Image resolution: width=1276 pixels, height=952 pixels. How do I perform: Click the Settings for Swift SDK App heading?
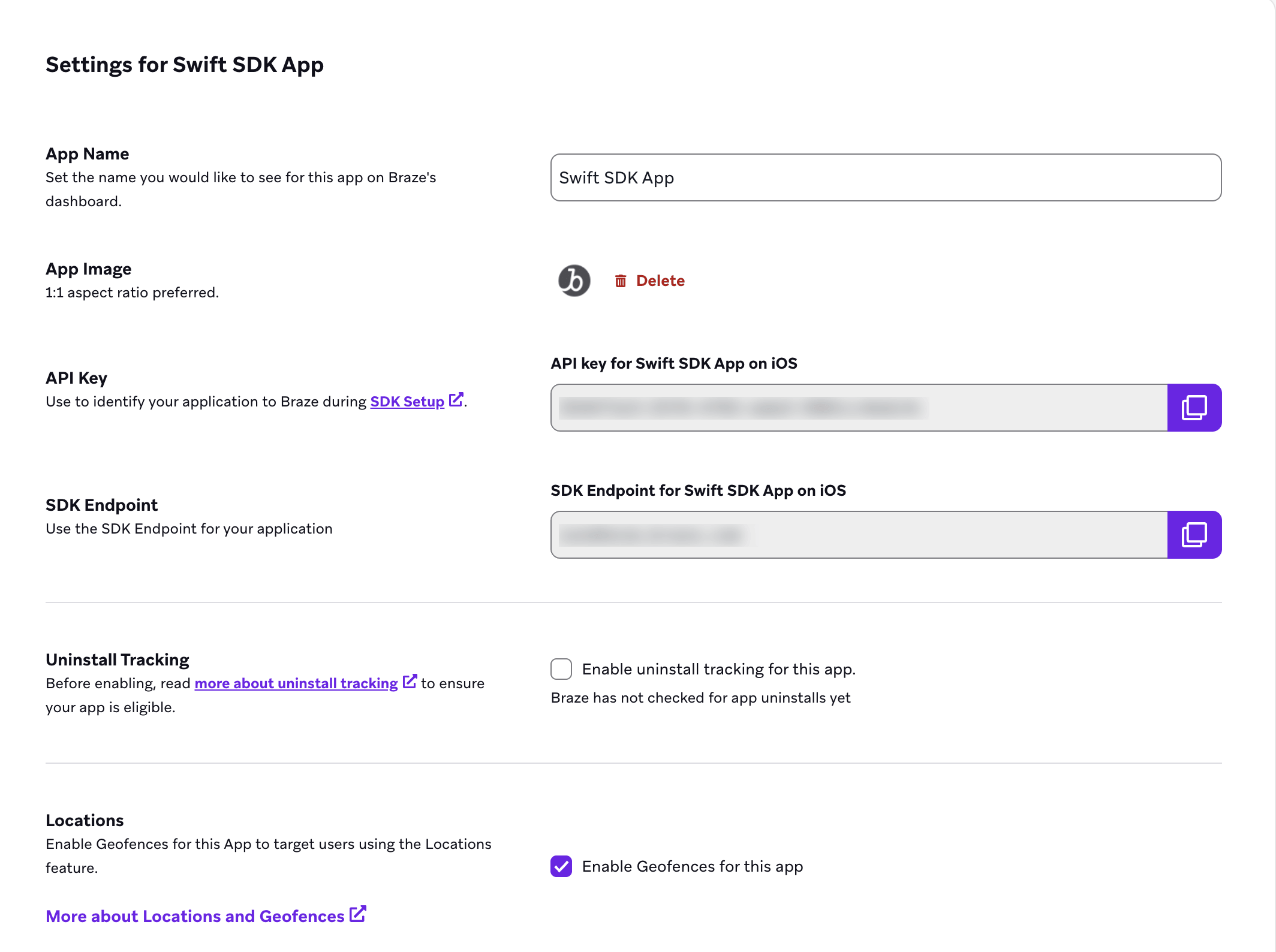pyautogui.click(x=185, y=65)
